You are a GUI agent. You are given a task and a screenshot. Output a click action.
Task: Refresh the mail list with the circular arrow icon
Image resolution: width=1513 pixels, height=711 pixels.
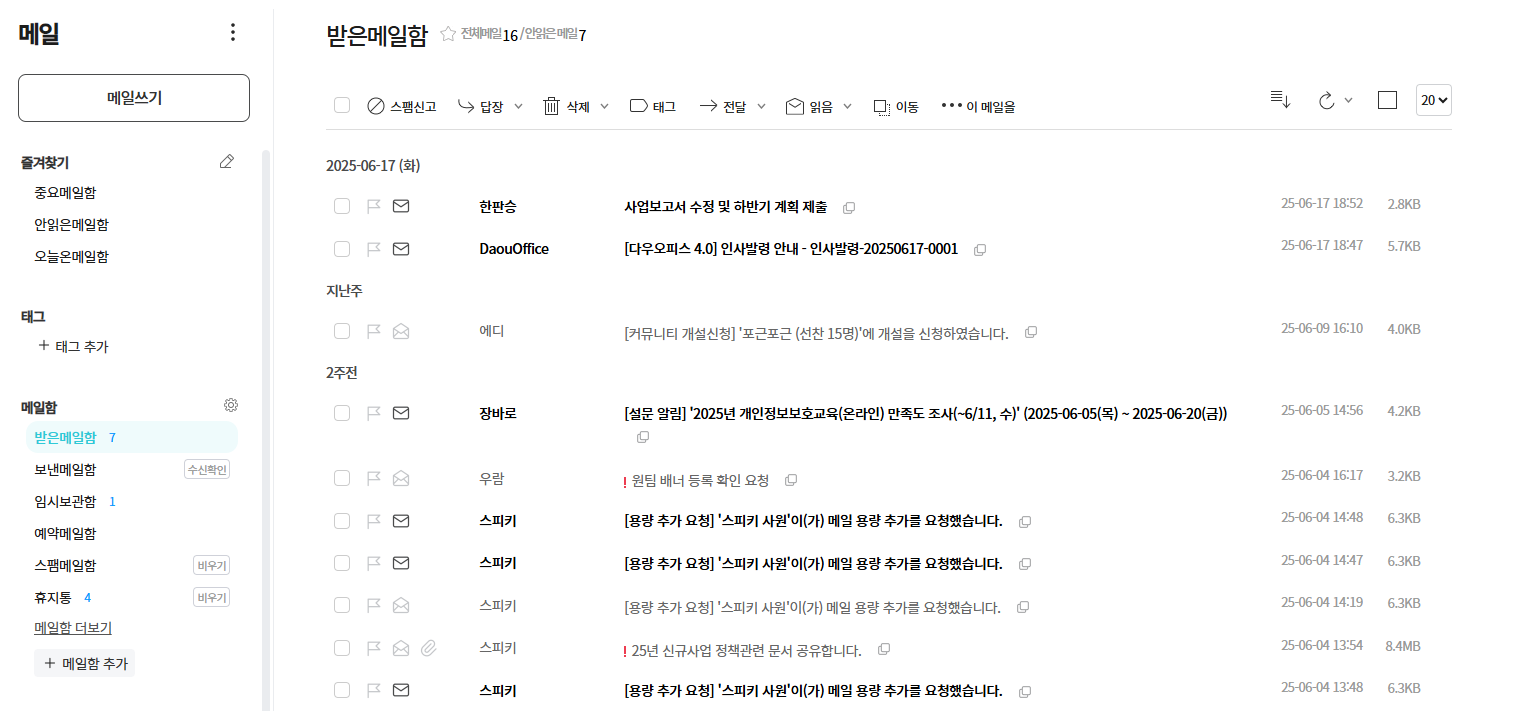coord(1329,100)
